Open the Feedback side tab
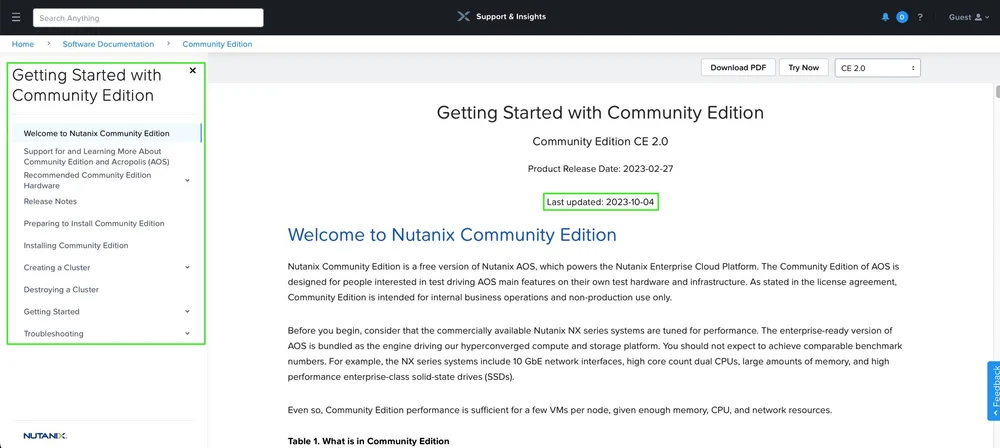Viewport: 1000px width, 448px height. pos(994,391)
